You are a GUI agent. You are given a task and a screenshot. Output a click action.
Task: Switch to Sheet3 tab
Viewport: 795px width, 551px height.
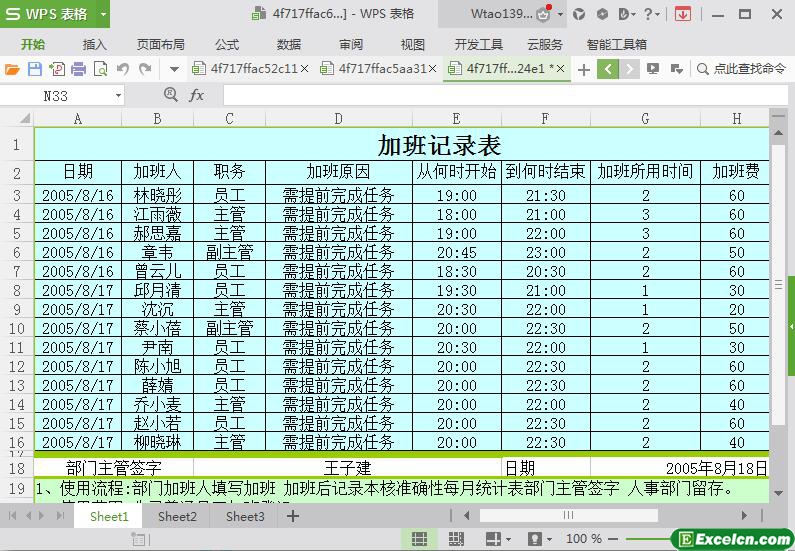point(245,517)
